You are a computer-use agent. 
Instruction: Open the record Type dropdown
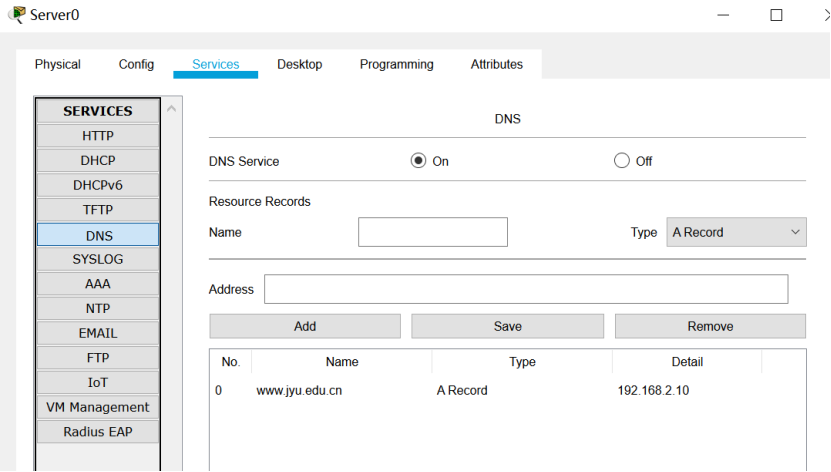[736, 232]
